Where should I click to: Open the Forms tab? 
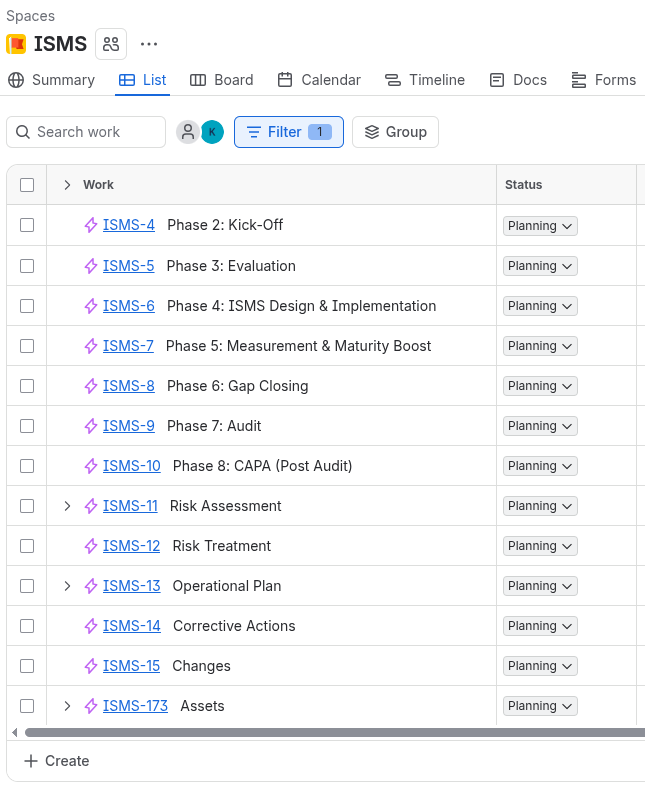(x=604, y=80)
